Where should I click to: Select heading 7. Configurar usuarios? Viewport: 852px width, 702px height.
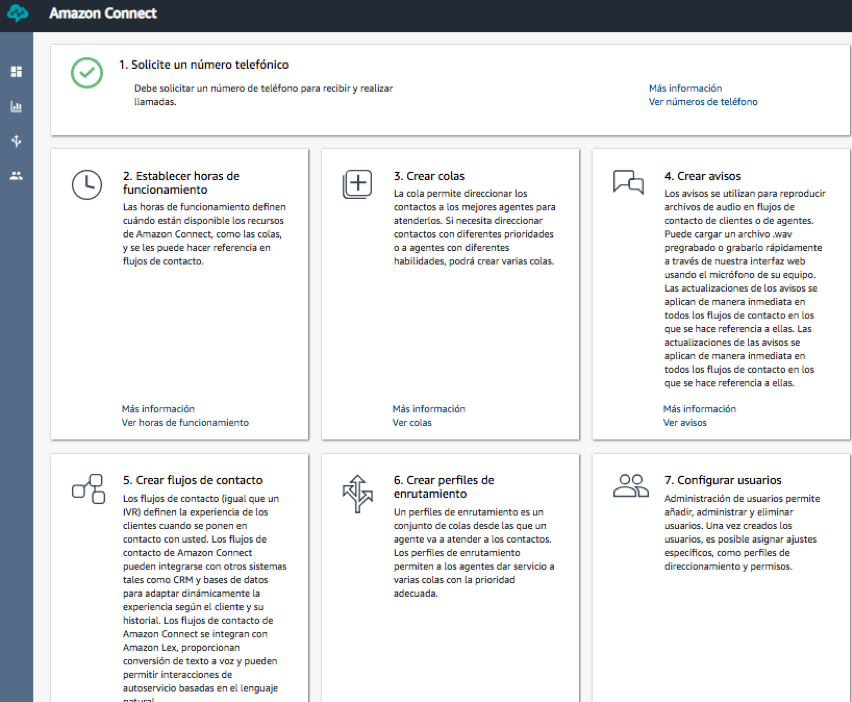[x=723, y=480]
